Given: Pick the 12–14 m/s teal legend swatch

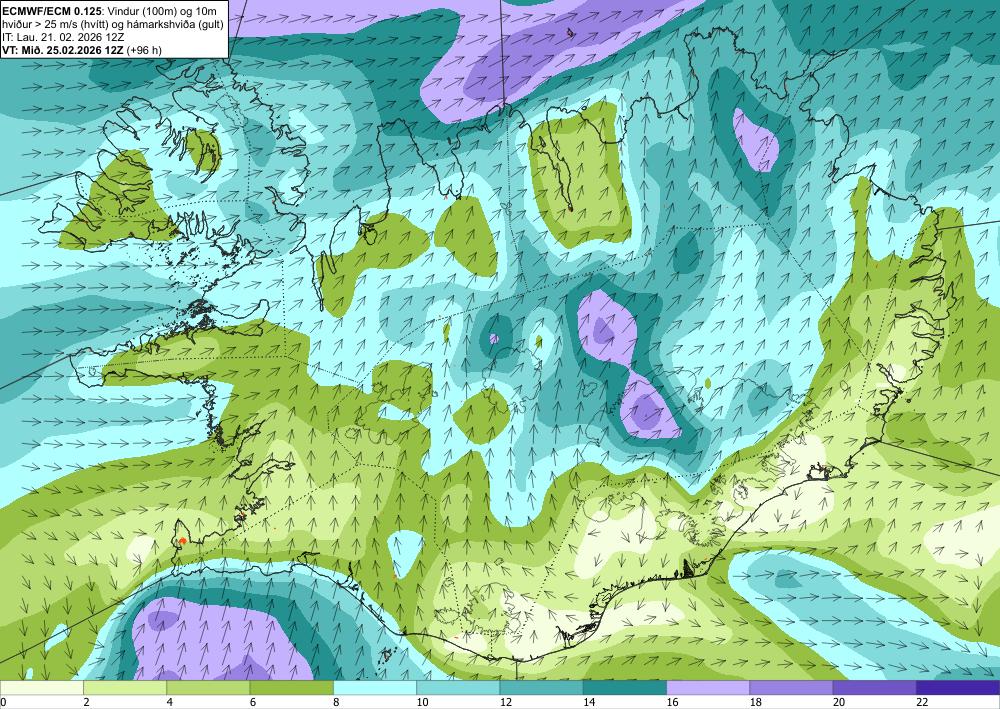Looking at the screenshot, I should [x=541, y=687].
